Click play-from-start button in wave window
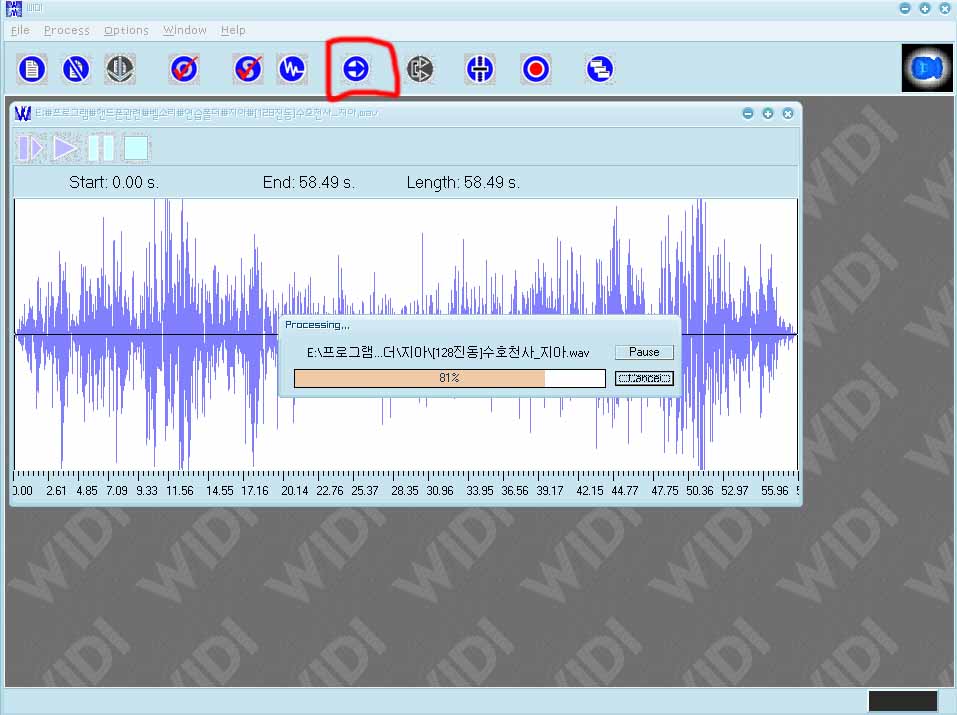957x715 pixels. point(31,148)
